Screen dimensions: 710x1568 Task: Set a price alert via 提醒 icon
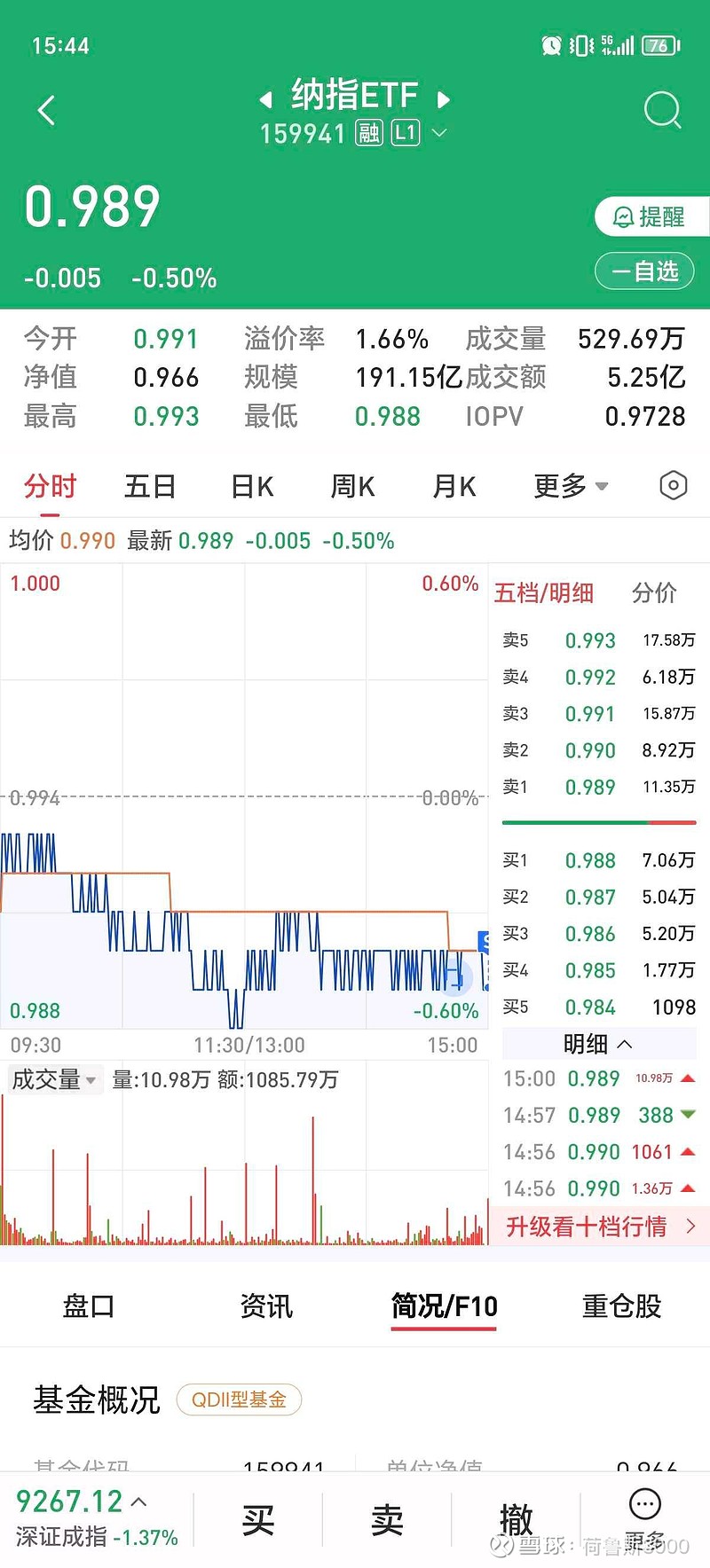(x=651, y=216)
